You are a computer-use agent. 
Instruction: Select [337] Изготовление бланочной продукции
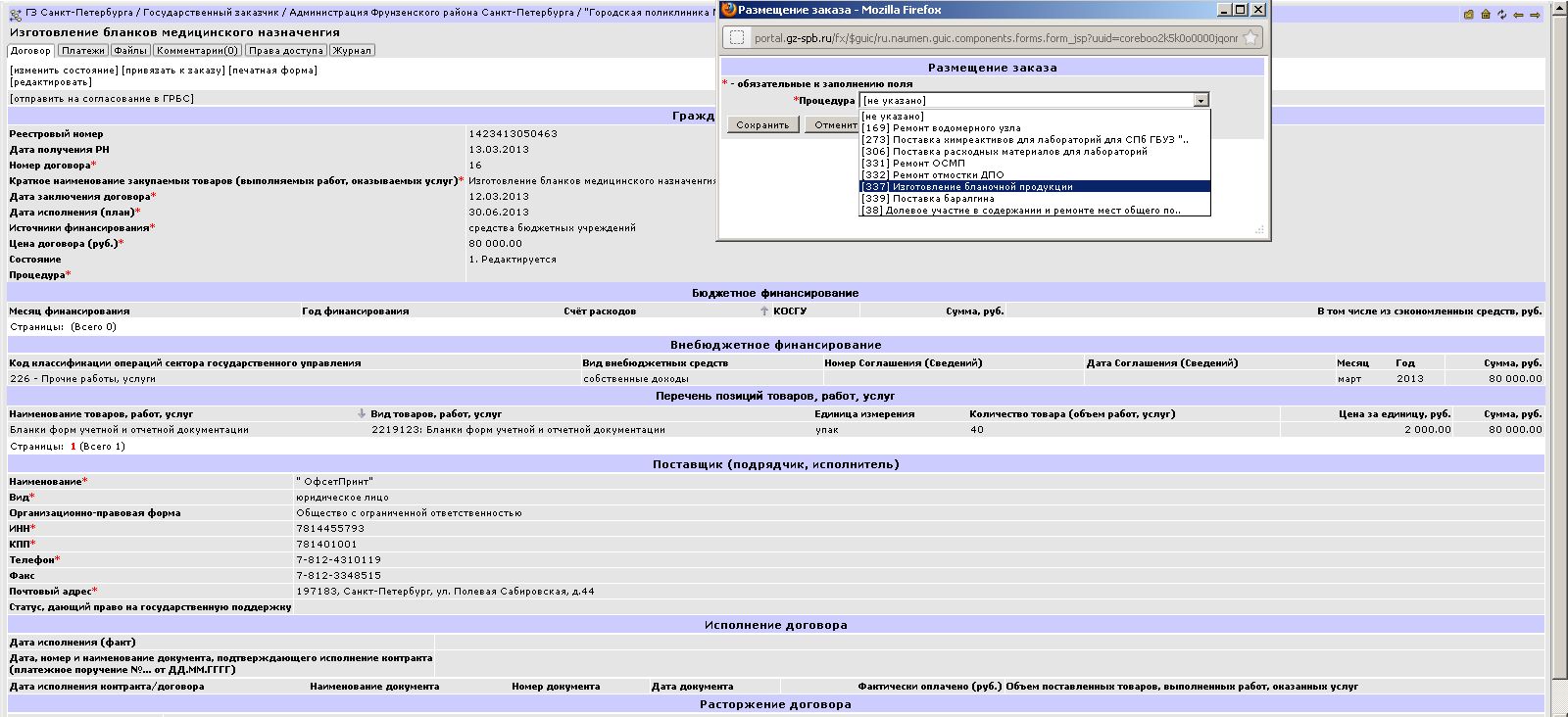(1035, 187)
